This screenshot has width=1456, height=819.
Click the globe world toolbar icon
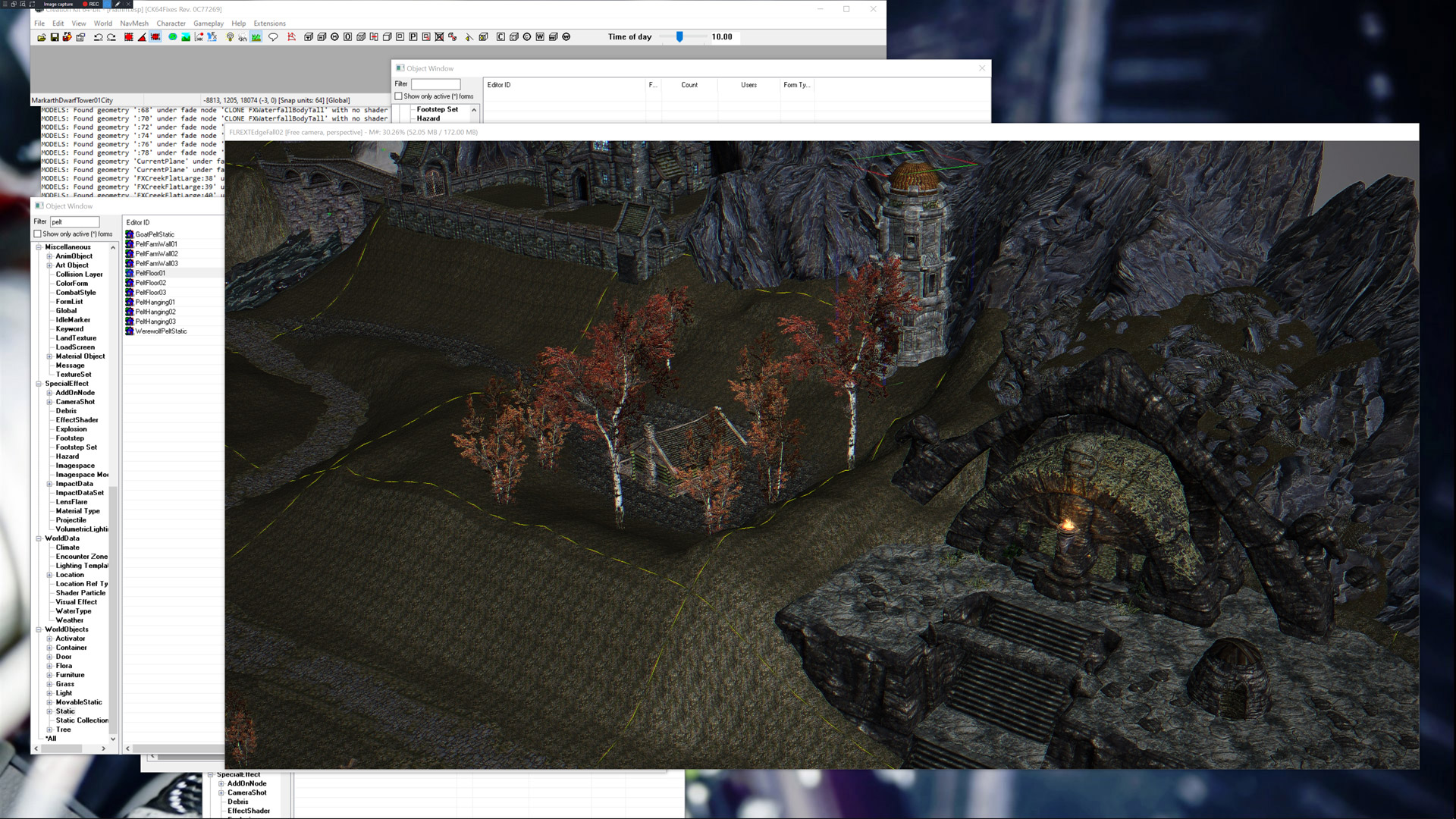[173, 37]
